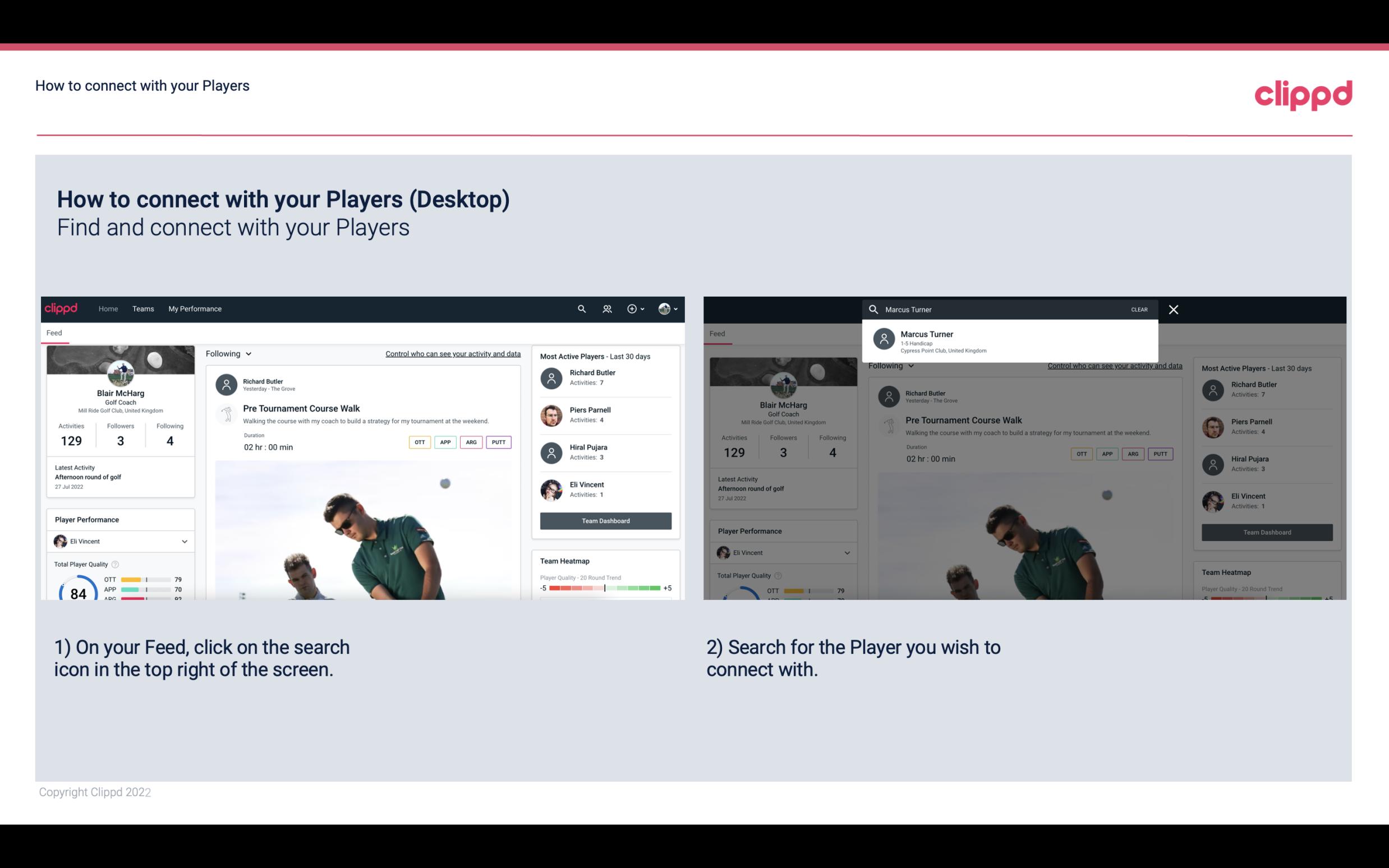Click the OTT performance category button
The width and height of the screenshot is (1389, 868).
[419, 442]
